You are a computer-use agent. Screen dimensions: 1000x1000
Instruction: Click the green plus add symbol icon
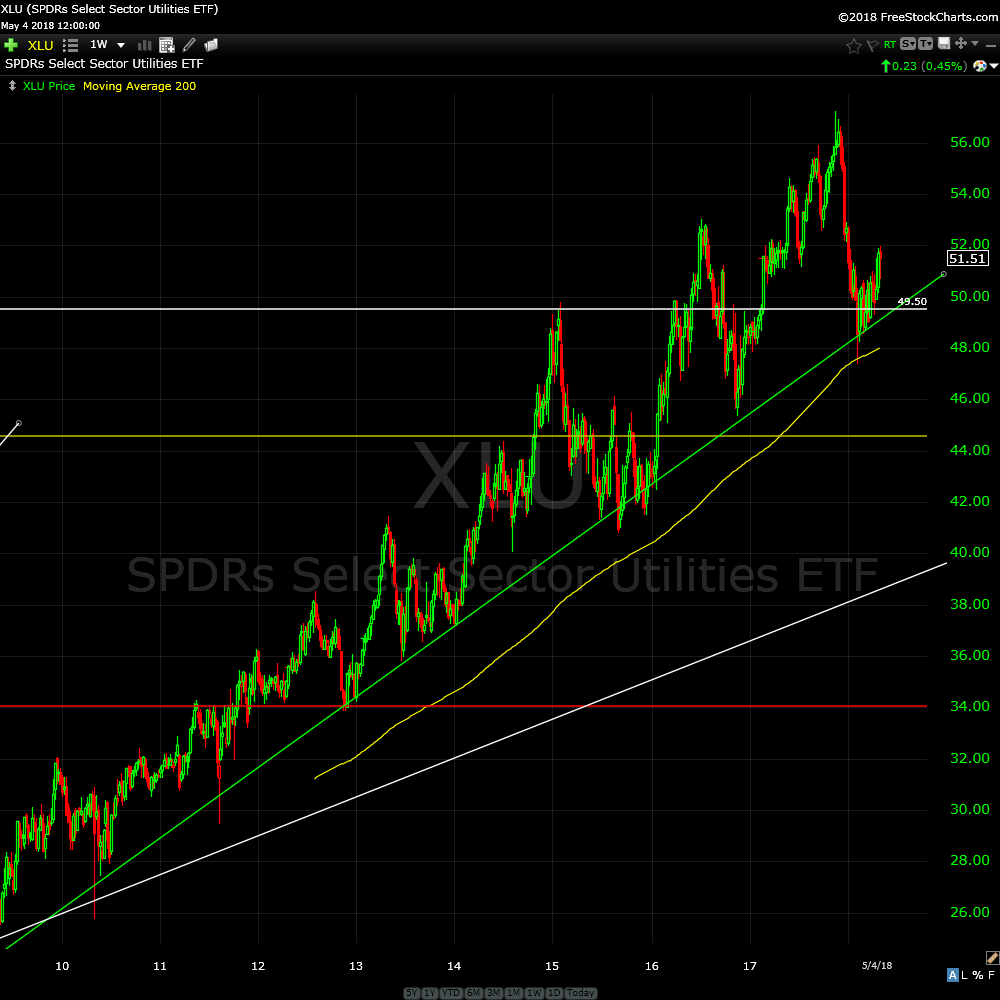tap(11, 45)
